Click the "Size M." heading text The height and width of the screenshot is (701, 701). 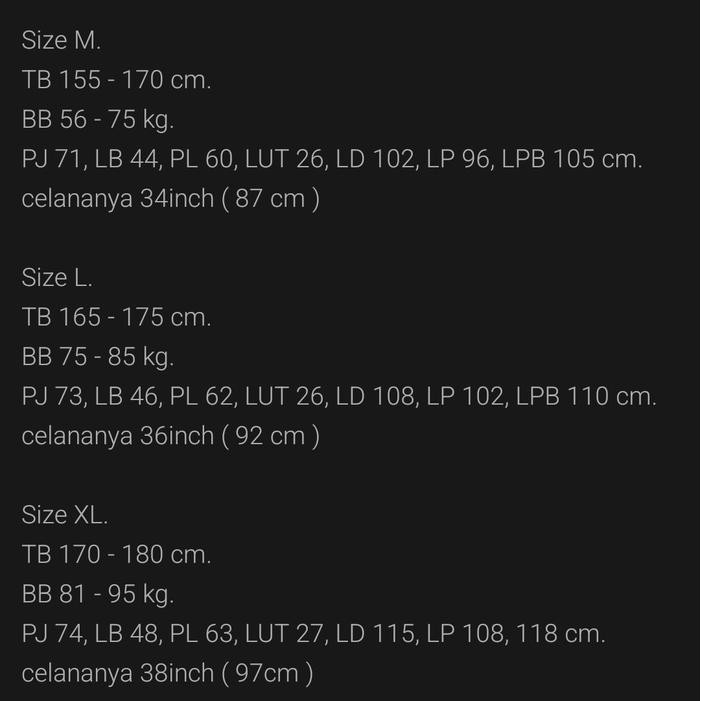pyautogui.click(x=61, y=41)
